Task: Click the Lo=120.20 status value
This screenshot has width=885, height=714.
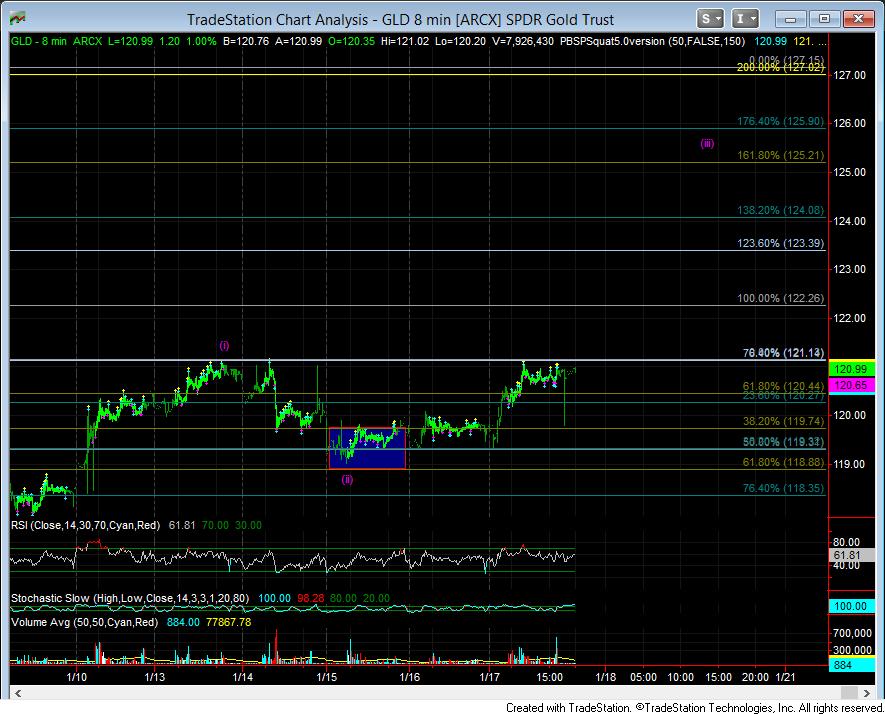Action: pyautogui.click(x=460, y=41)
